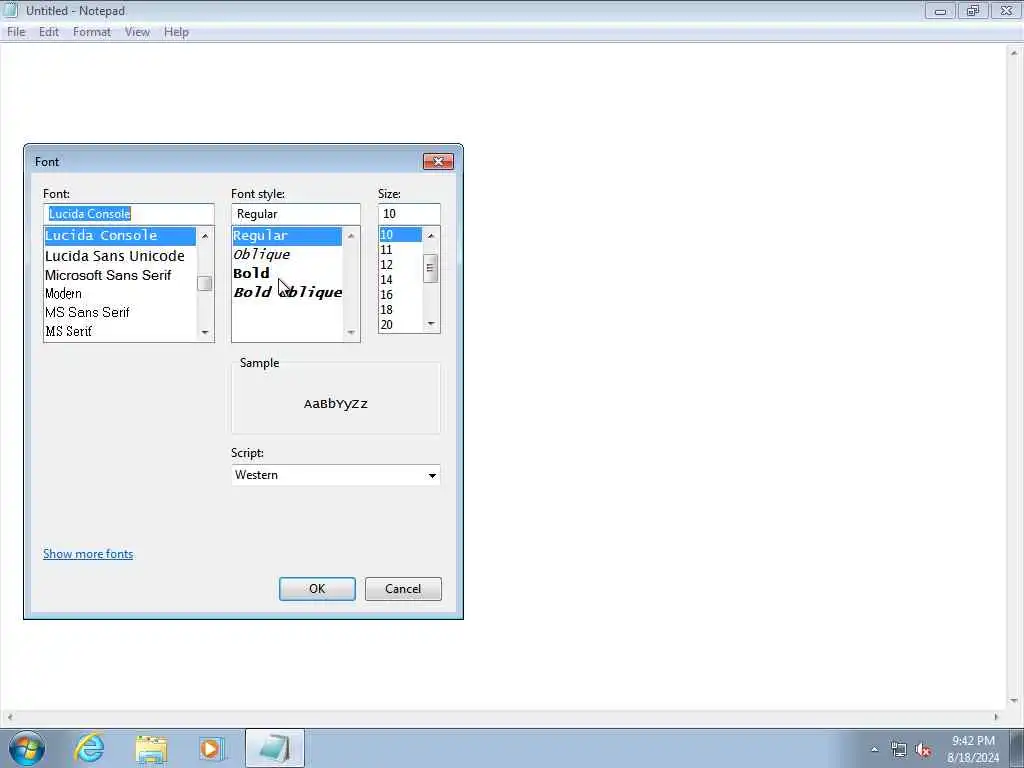Choose Oblique font style
The width and height of the screenshot is (1024, 768).
click(287, 255)
